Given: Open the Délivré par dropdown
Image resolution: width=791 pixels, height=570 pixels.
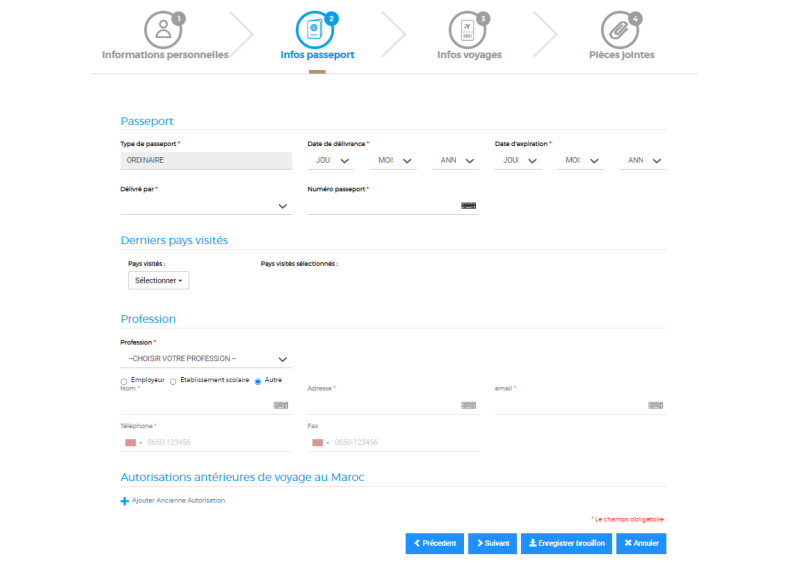Looking at the screenshot, I should point(206,206).
